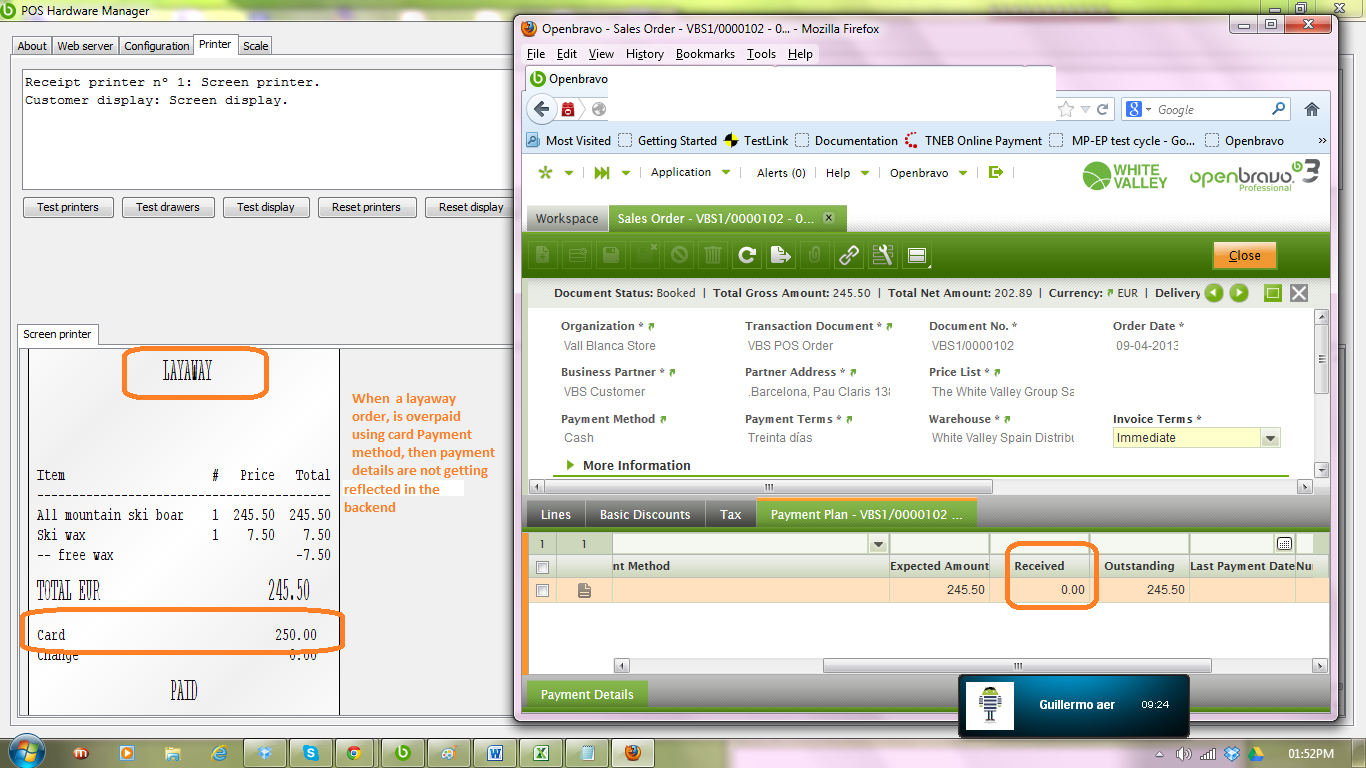
Task: Open the Windows Start menu
Action: [x=25, y=751]
